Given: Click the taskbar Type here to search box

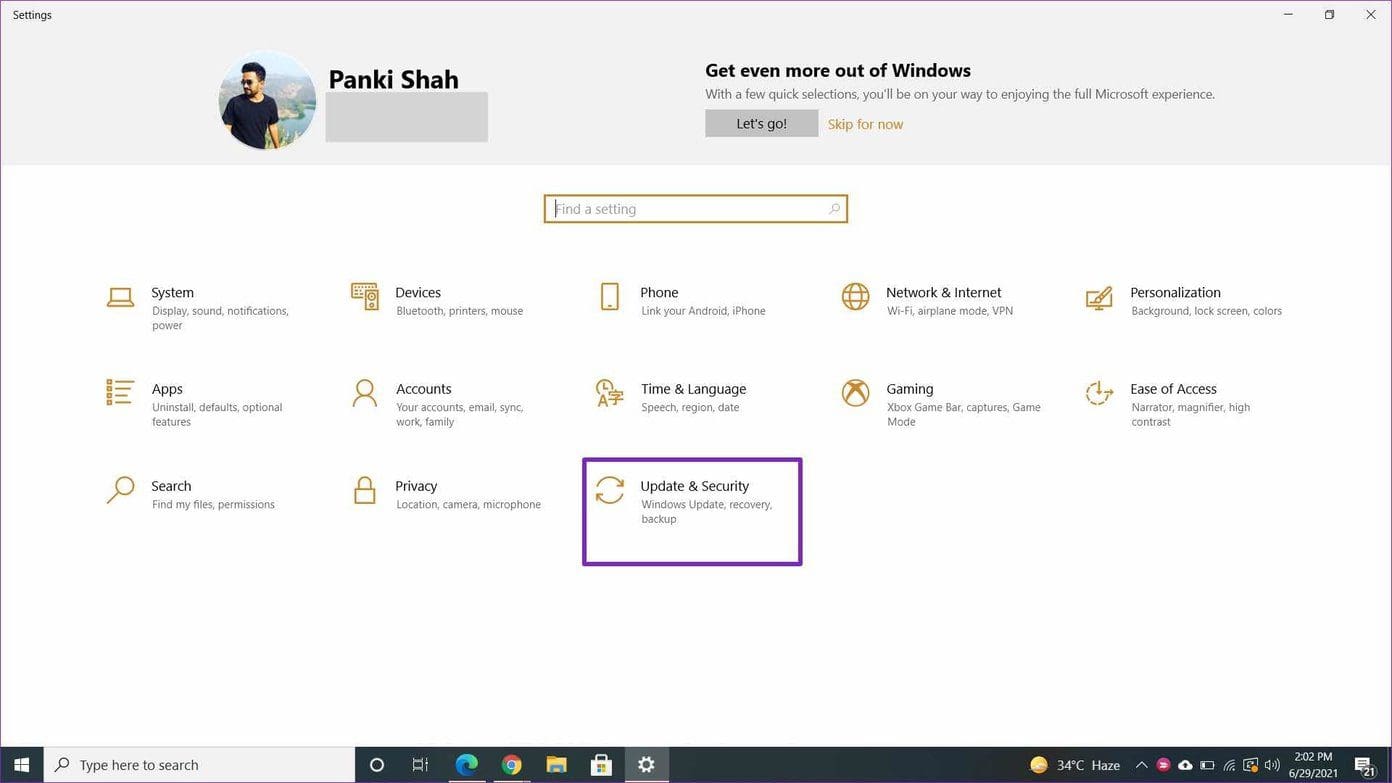Looking at the screenshot, I should pyautogui.click(x=199, y=765).
